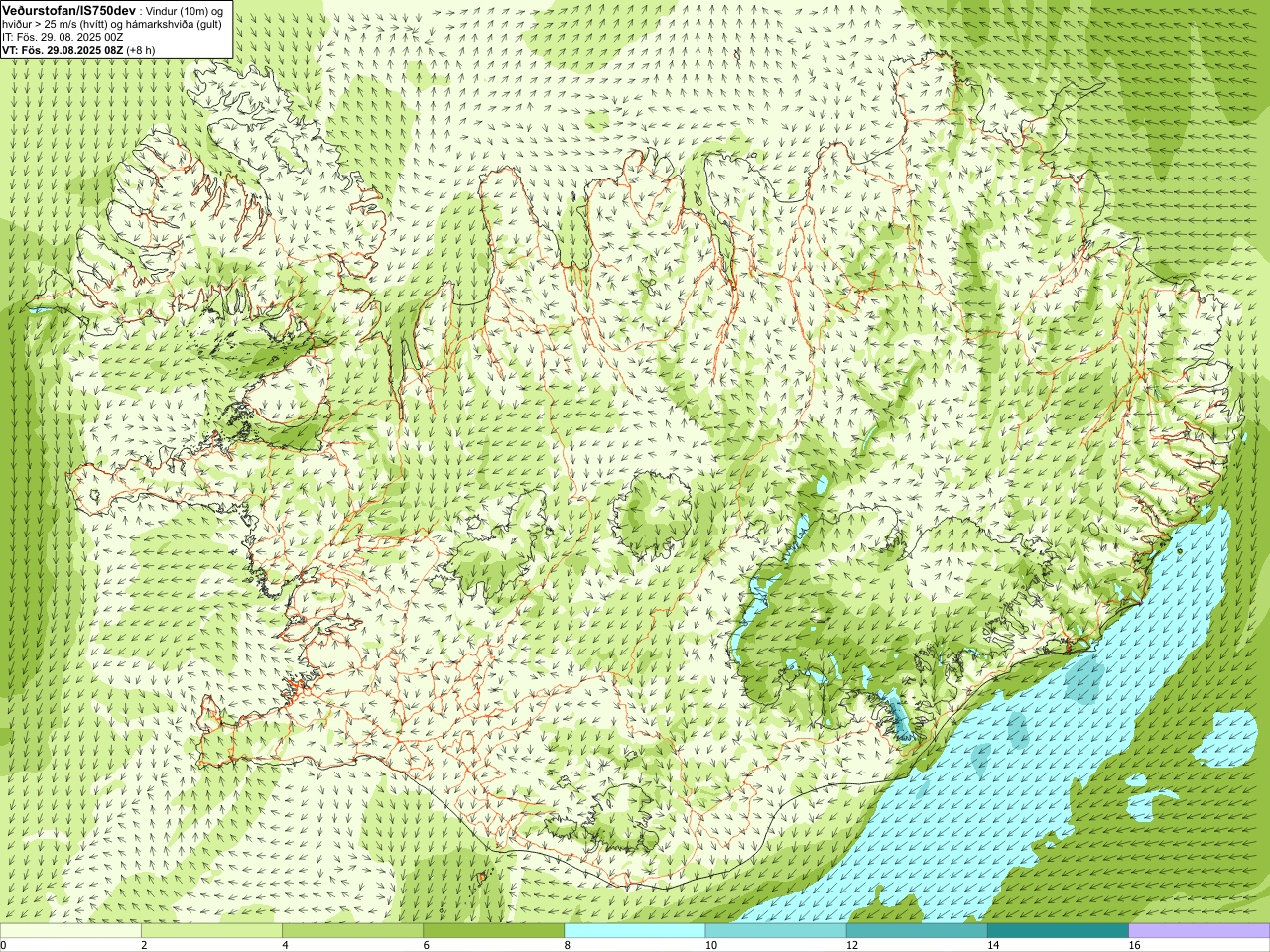Click the lavender band above 16 m/s
The width and height of the screenshot is (1270, 952).
pyautogui.click(x=1200, y=931)
